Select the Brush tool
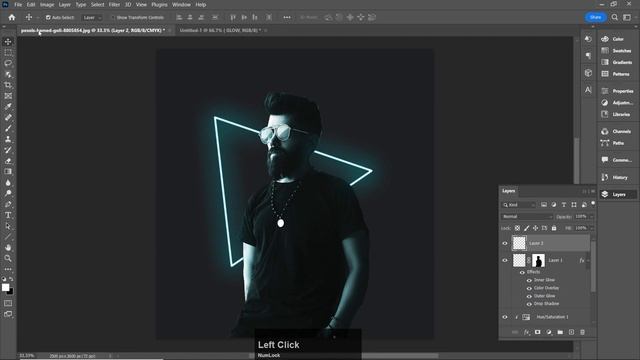640x360 pixels. click(8, 128)
